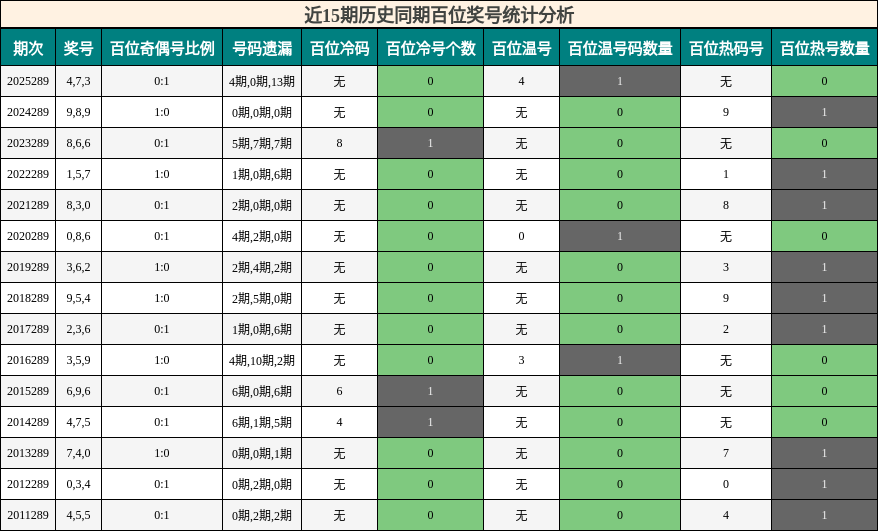Image resolution: width=878 pixels, height=531 pixels.
Task: Click prize number 9,8,9
Action: pos(78,112)
